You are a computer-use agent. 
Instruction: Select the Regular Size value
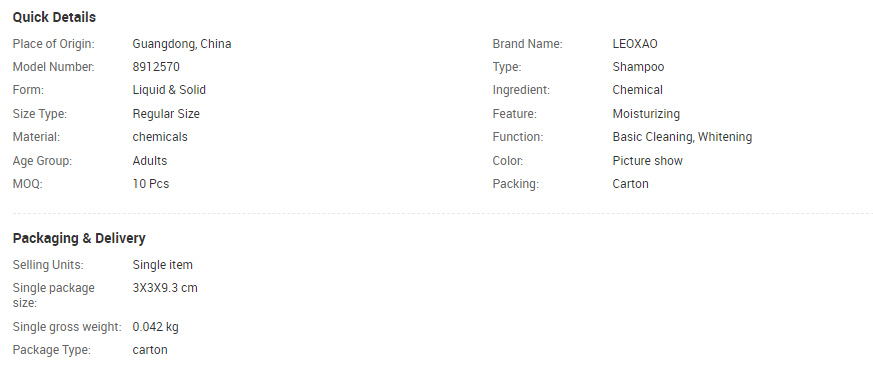pyautogui.click(x=166, y=114)
